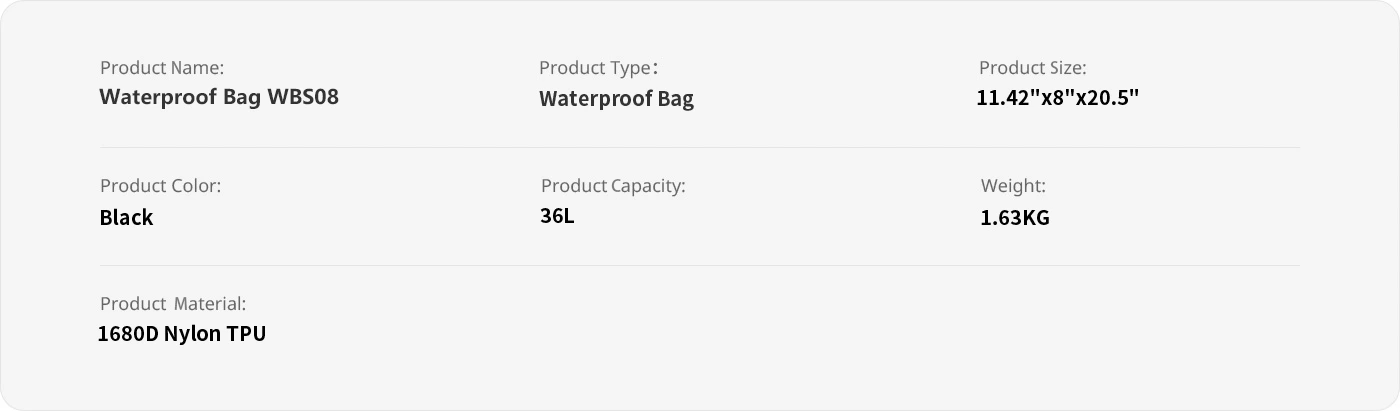Select the Waterproof Bag type value
Image resolution: width=1400 pixels, height=411 pixels.
pyautogui.click(x=616, y=99)
